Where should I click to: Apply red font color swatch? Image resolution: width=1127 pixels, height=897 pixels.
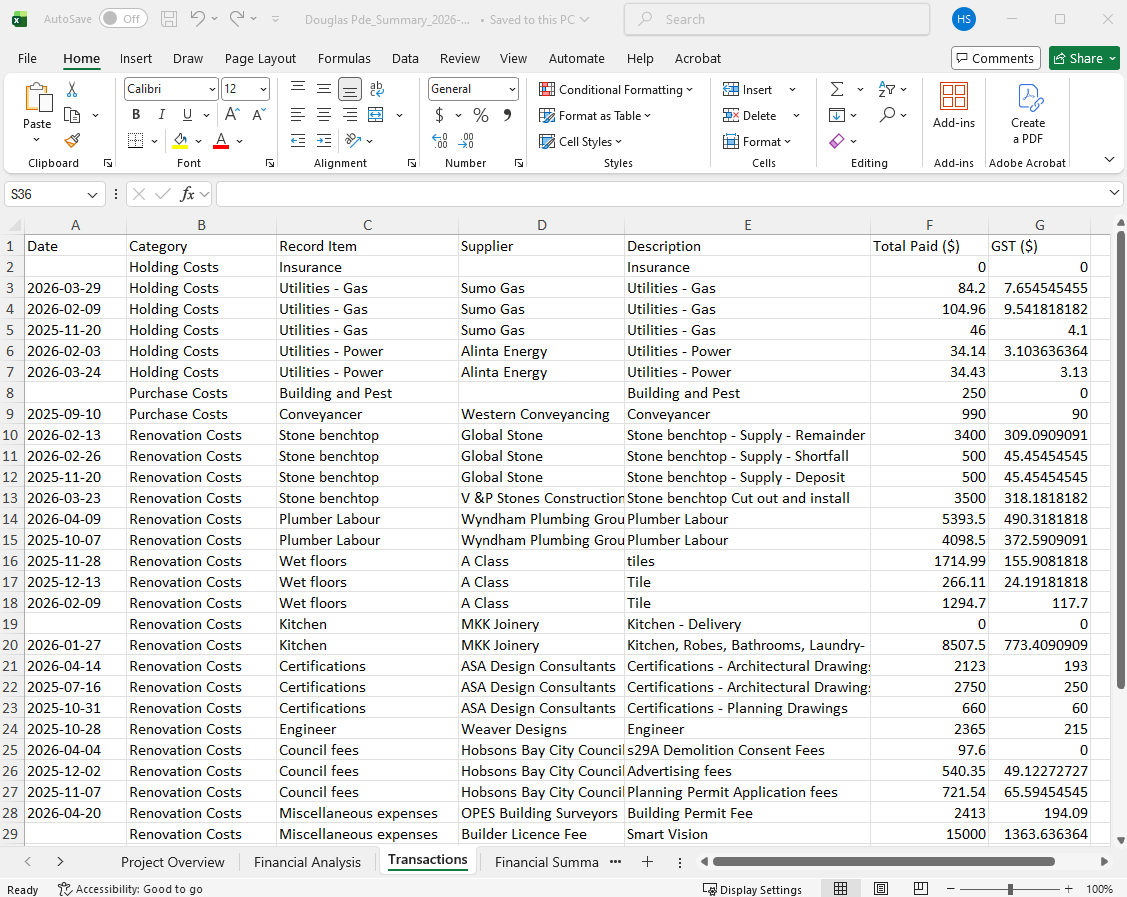(221, 141)
